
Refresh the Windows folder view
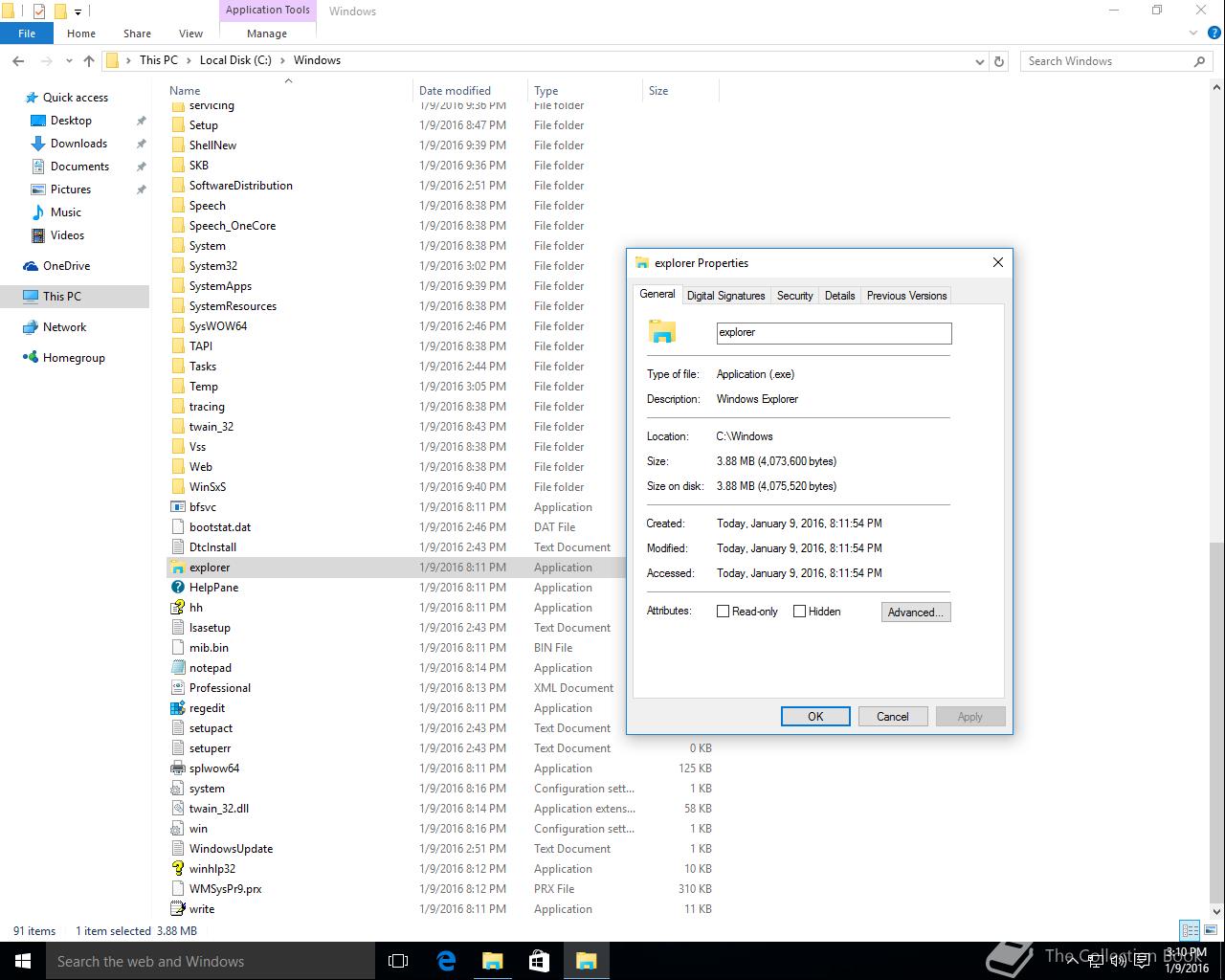(999, 61)
